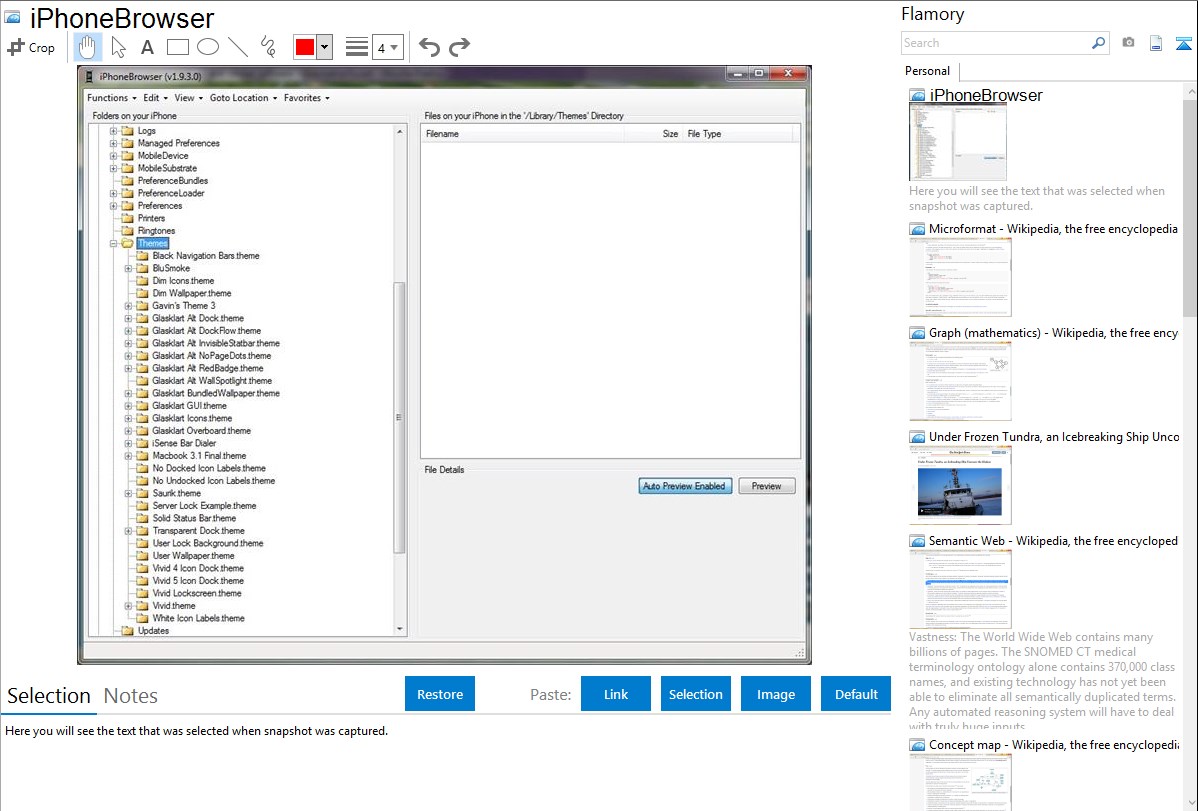
Task: Open the Favorites menu
Action: point(306,98)
